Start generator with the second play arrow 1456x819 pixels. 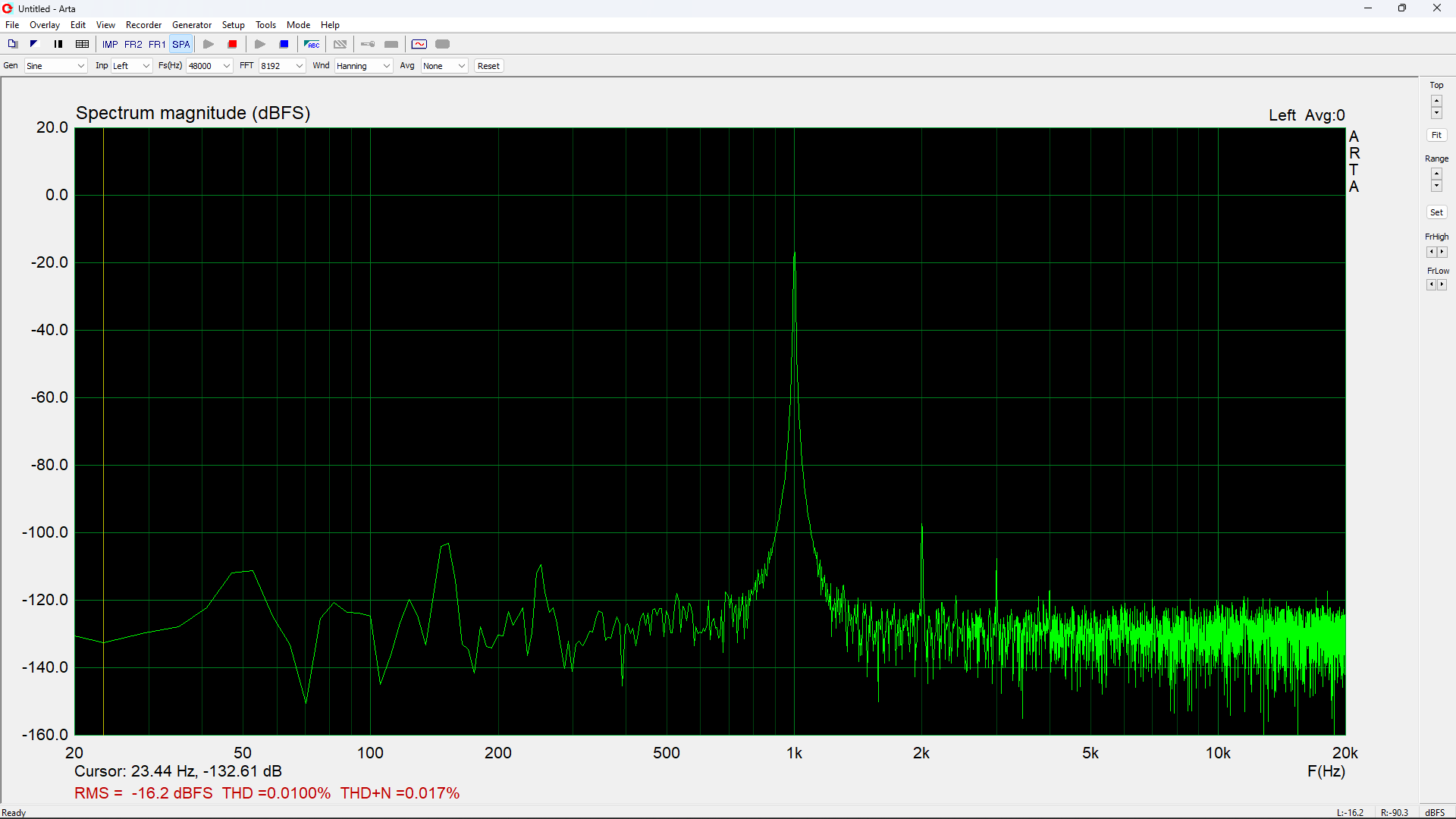tap(260, 44)
